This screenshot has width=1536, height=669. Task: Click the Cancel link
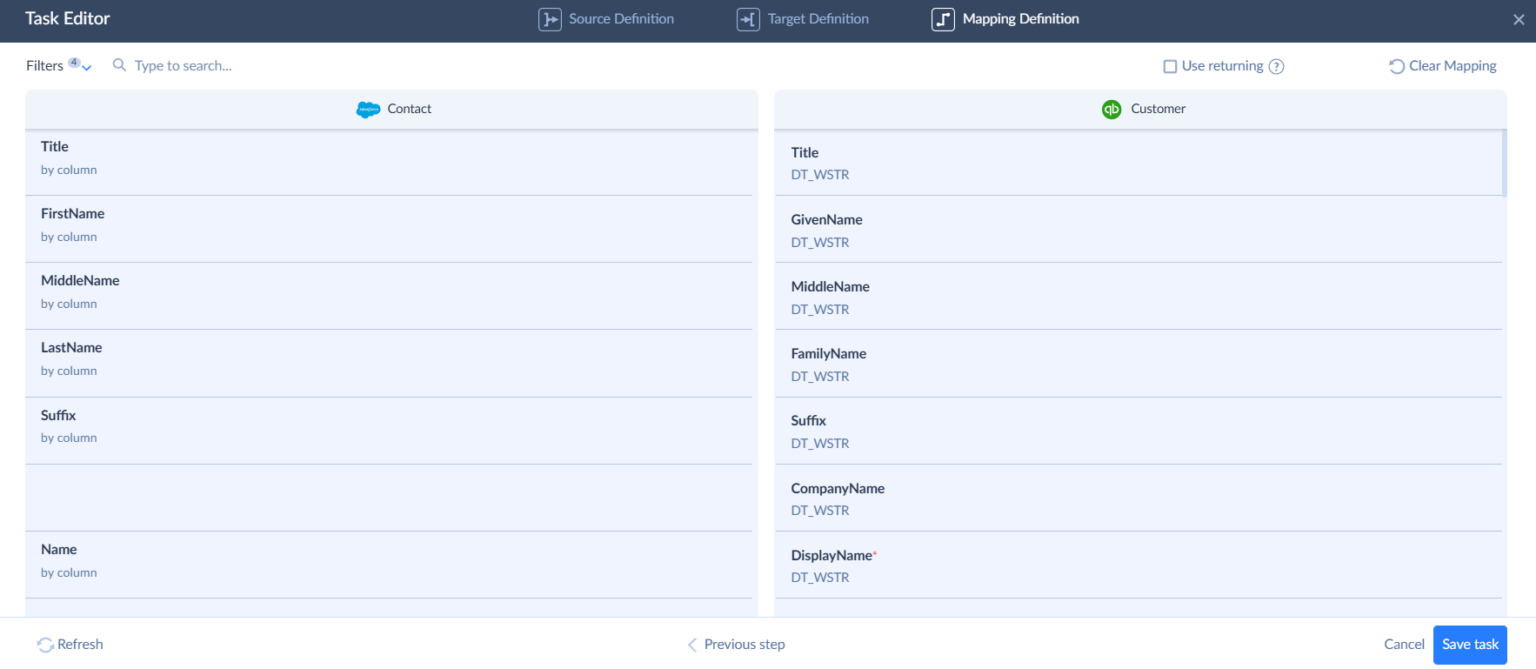coord(1403,644)
